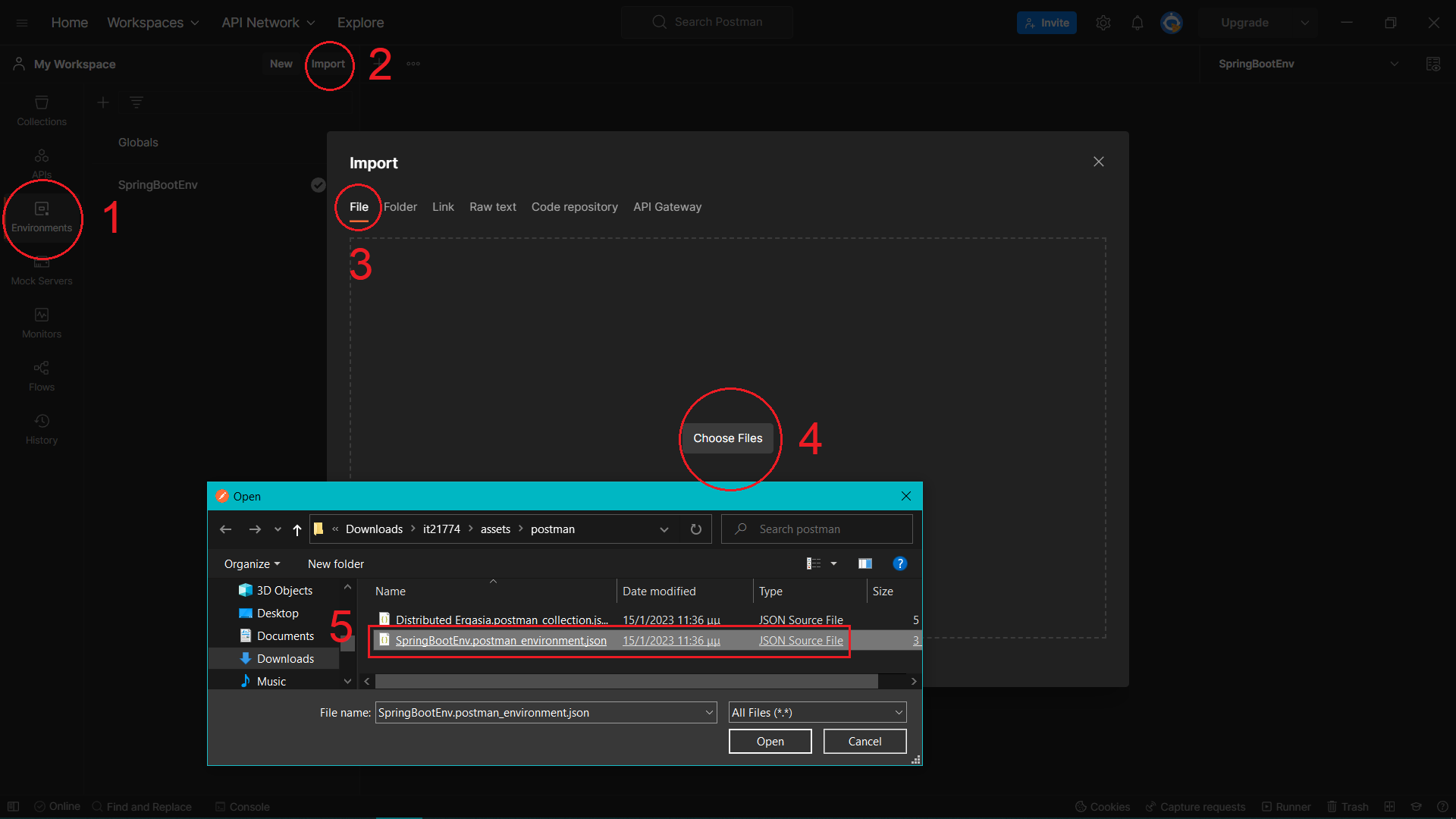1456x819 pixels.
Task: Refresh the folder in Open dialog
Action: 696,529
